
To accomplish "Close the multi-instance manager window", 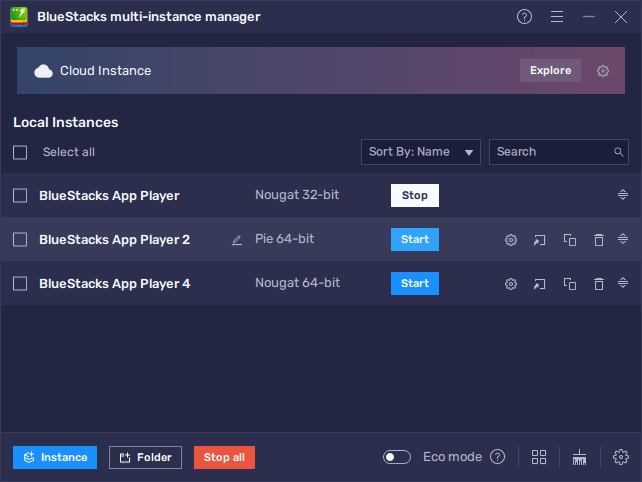I will click(621, 17).
